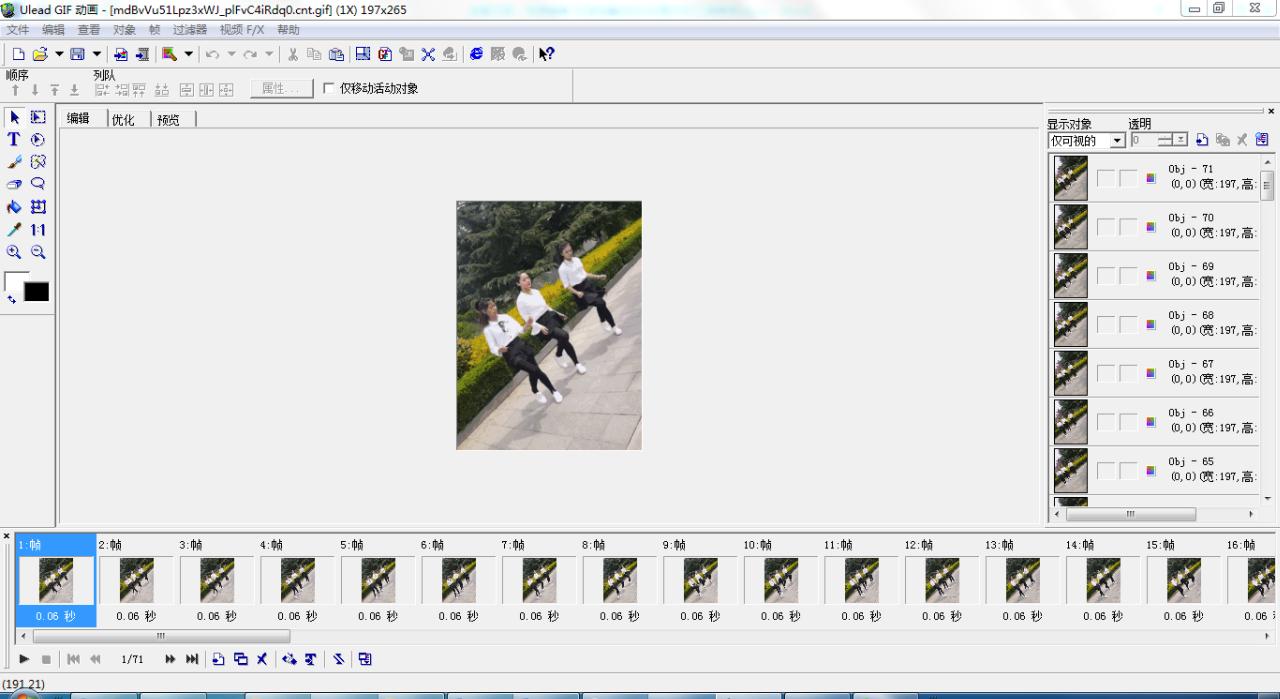The height and width of the screenshot is (699, 1280).
Task: Switch to the 预览 tab
Action: [168, 119]
